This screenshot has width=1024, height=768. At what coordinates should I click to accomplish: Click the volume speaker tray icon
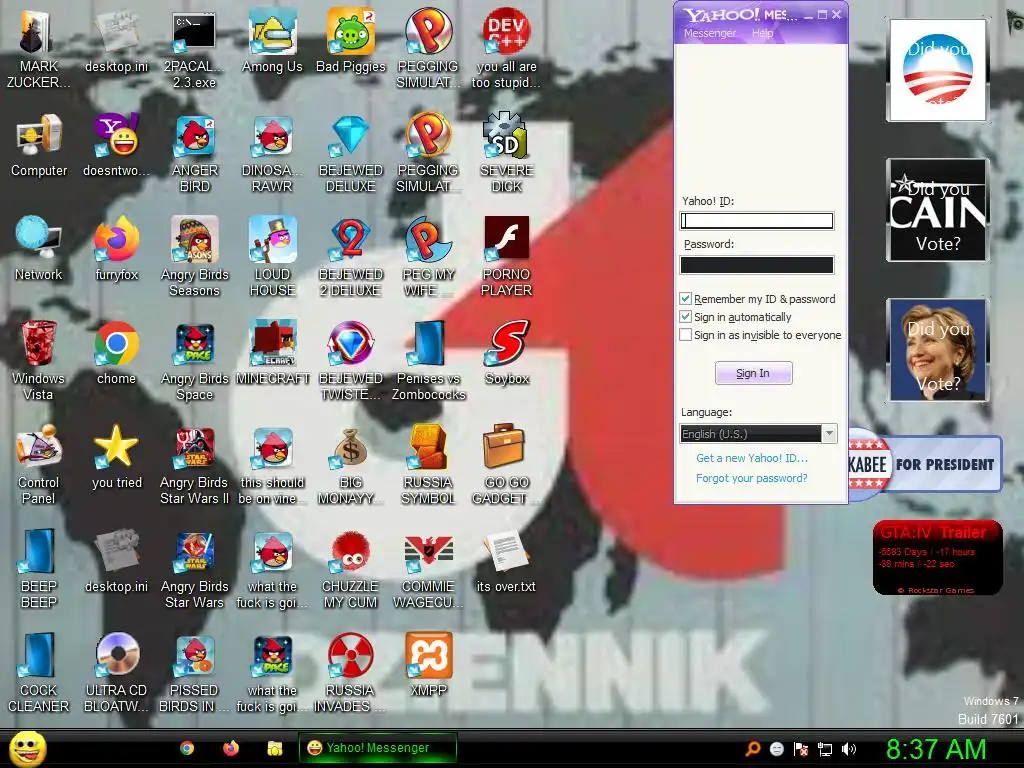(x=848, y=749)
